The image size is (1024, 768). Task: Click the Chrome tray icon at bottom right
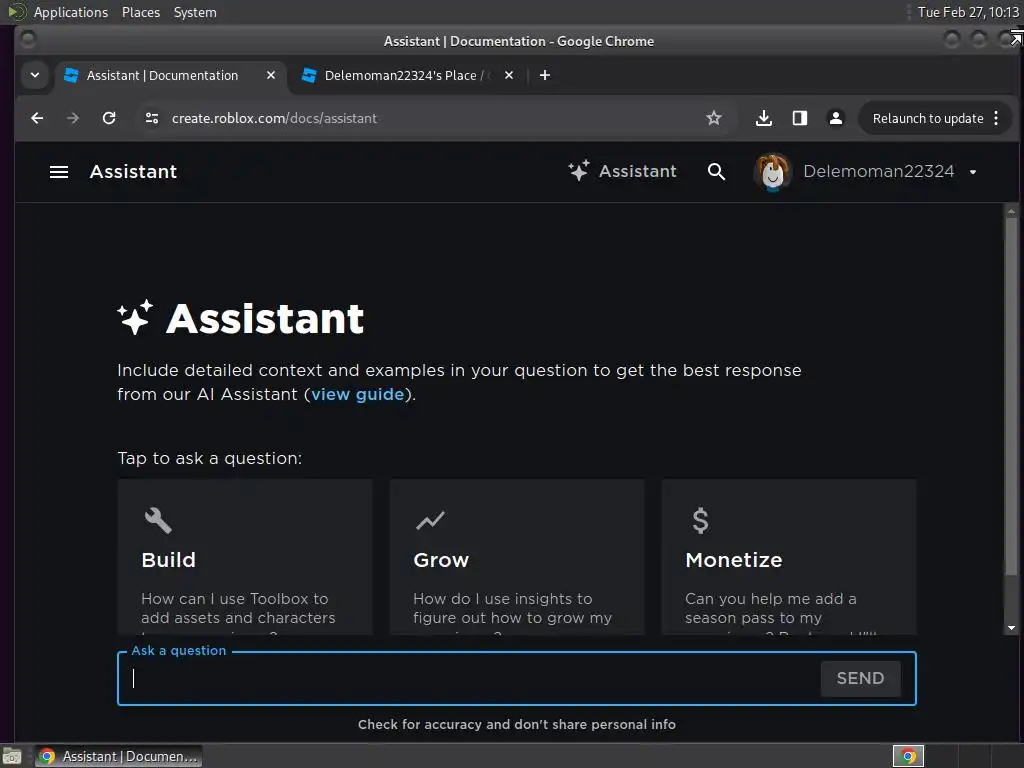(x=908, y=756)
